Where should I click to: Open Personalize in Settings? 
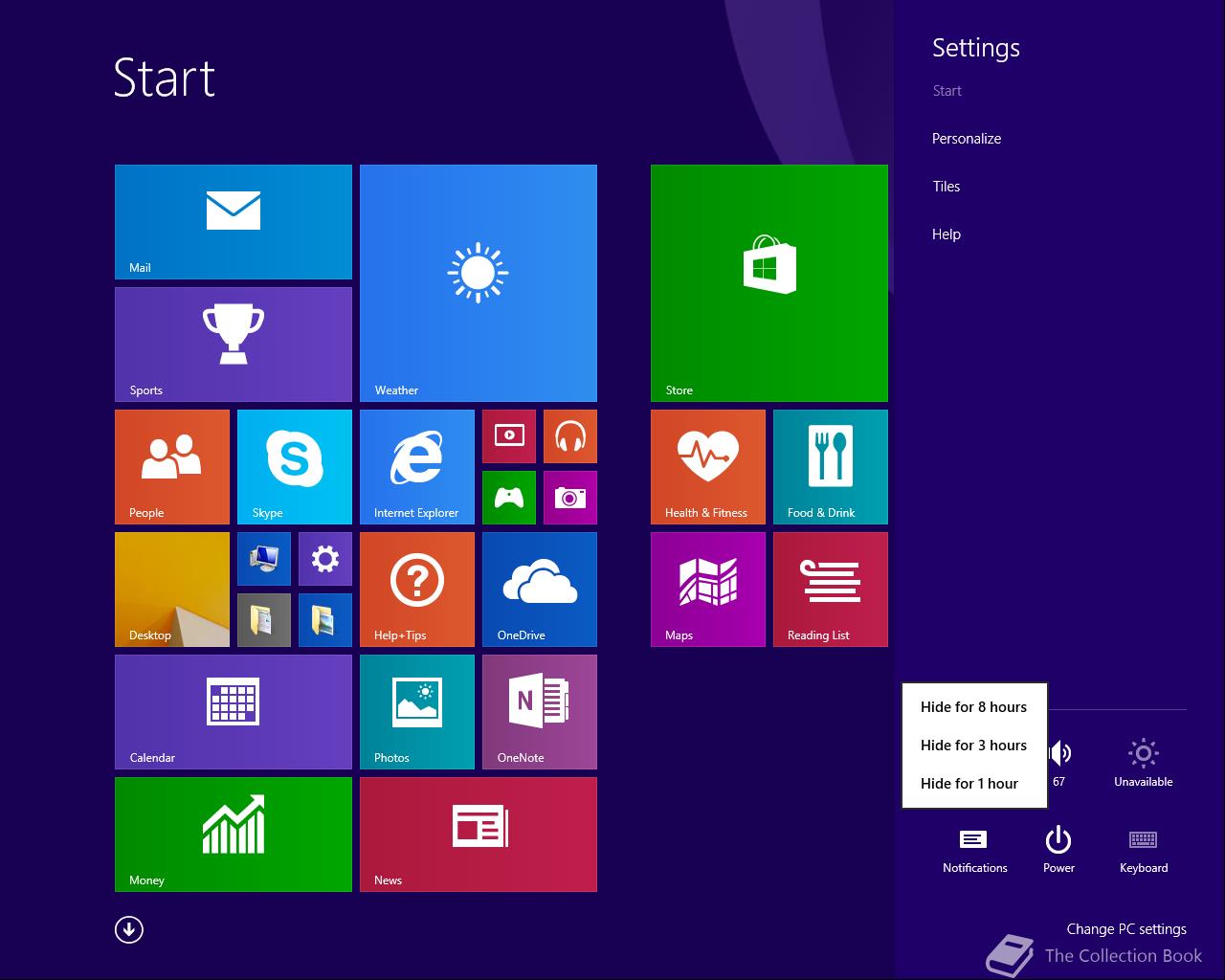tap(967, 139)
